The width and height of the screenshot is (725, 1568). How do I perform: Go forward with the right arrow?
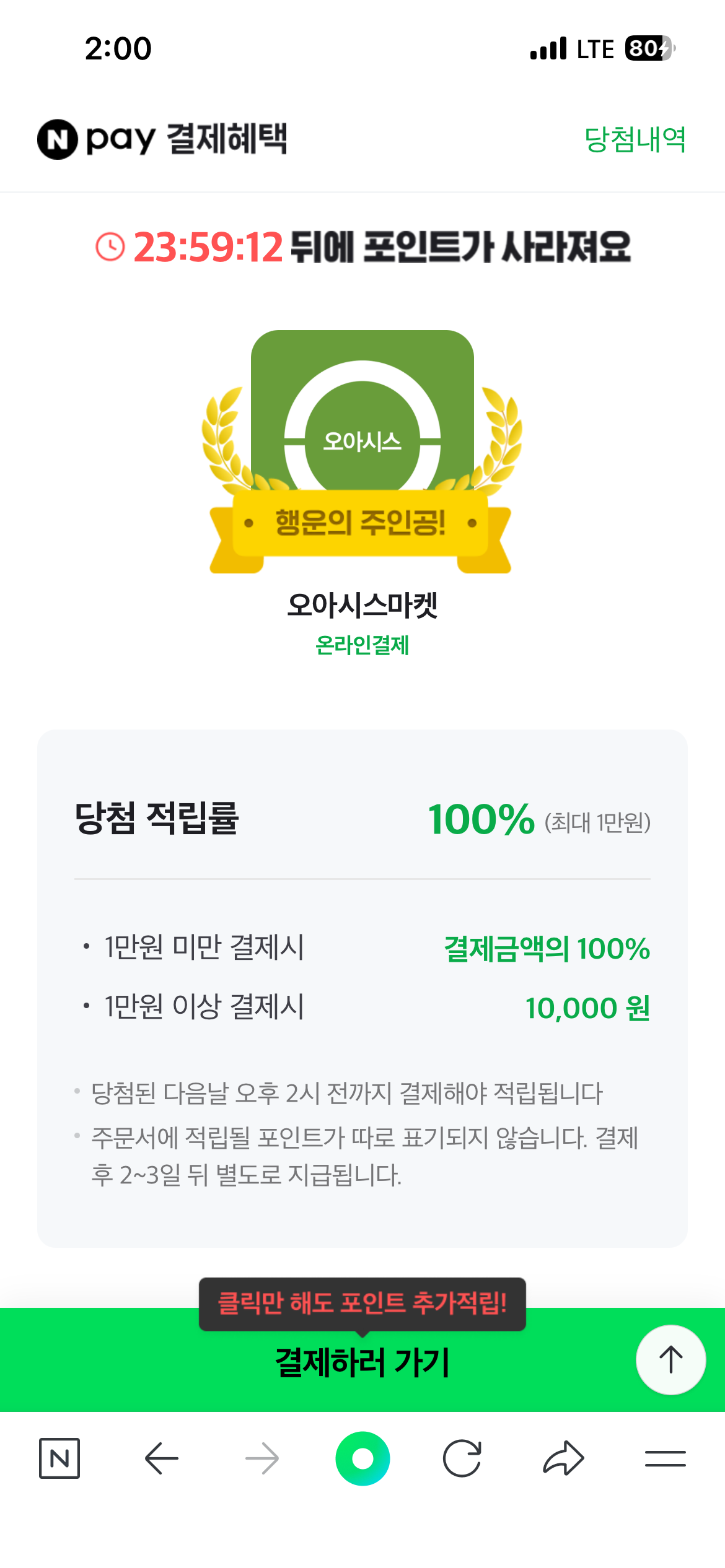pos(262,1458)
